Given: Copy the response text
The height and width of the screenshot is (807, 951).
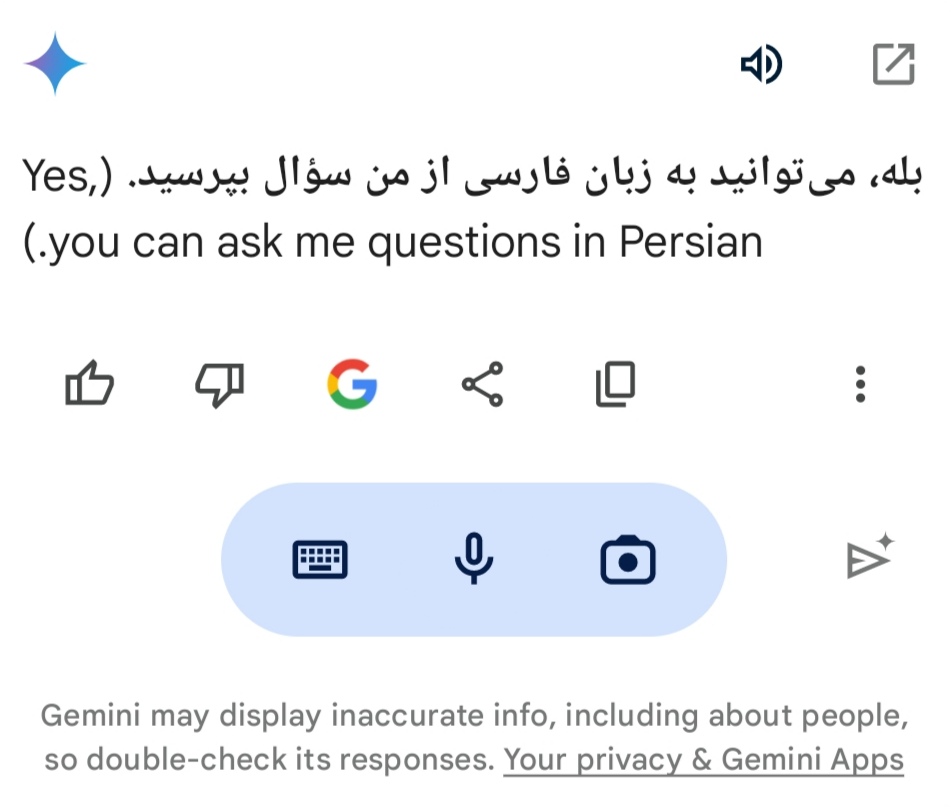Looking at the screenshot, I should click(615, 384).
